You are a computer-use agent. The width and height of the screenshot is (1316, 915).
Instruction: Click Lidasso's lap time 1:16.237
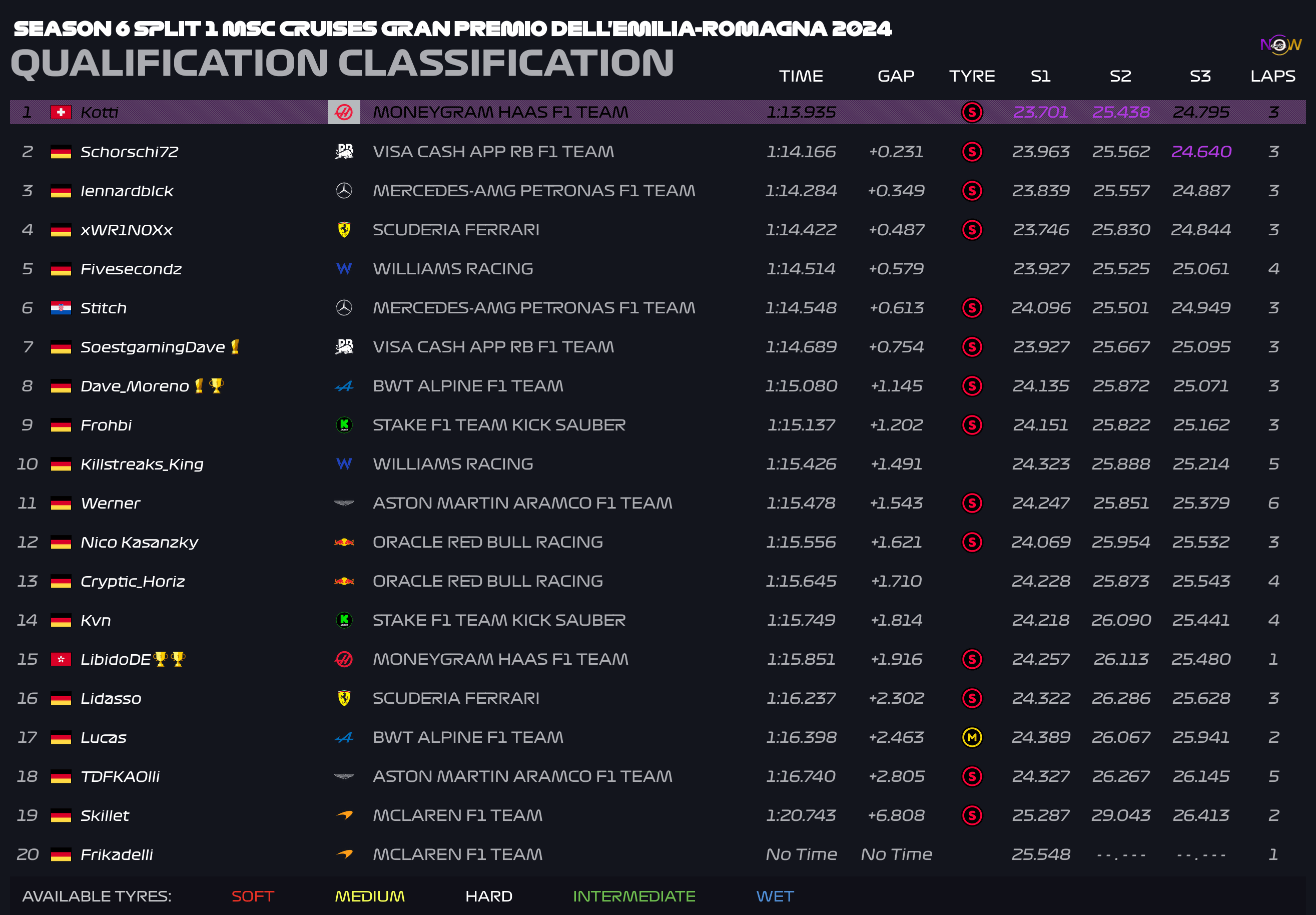pos(801,698)
